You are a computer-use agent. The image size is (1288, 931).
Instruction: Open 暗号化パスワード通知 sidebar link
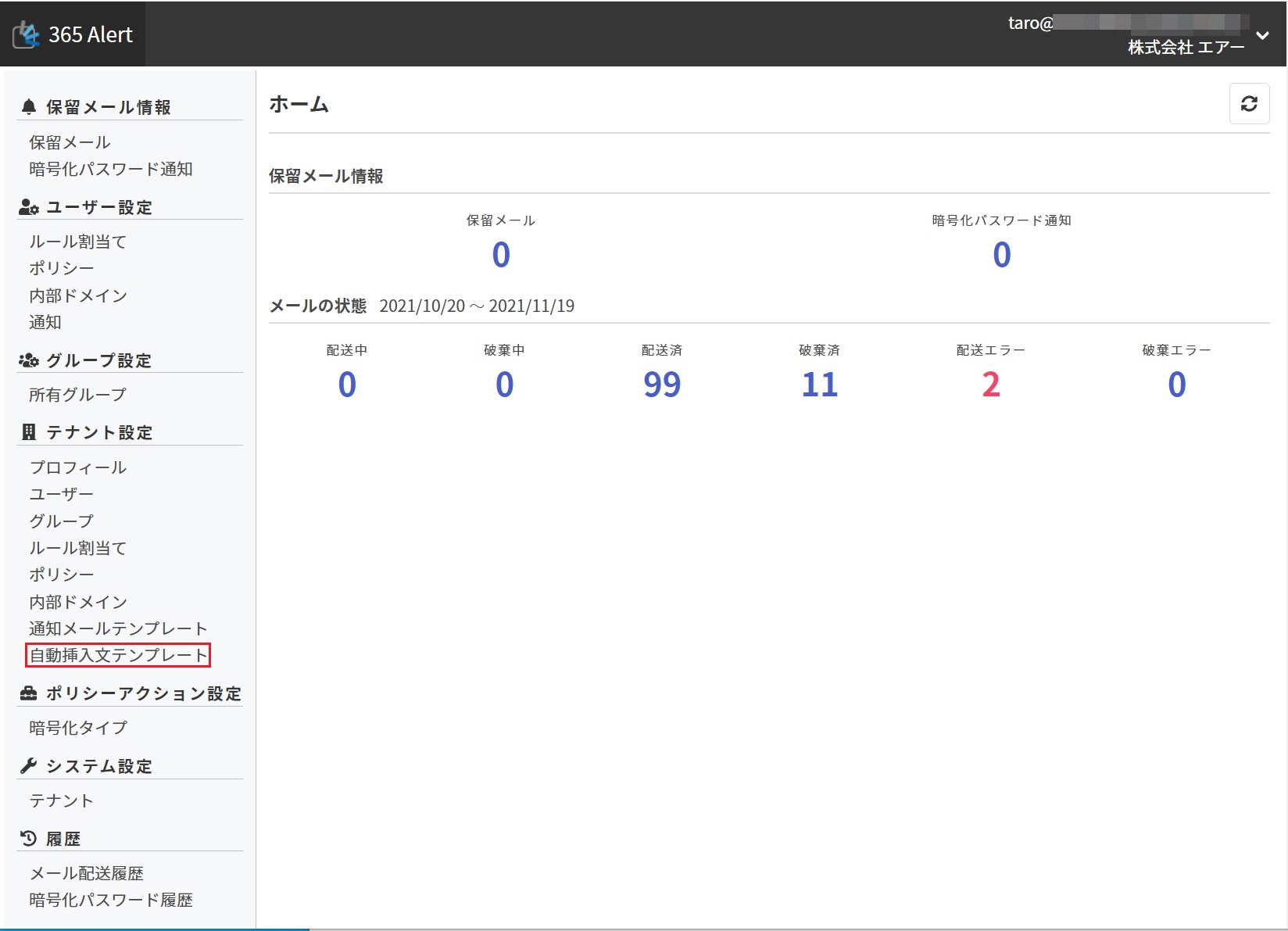tap(110, 169)
